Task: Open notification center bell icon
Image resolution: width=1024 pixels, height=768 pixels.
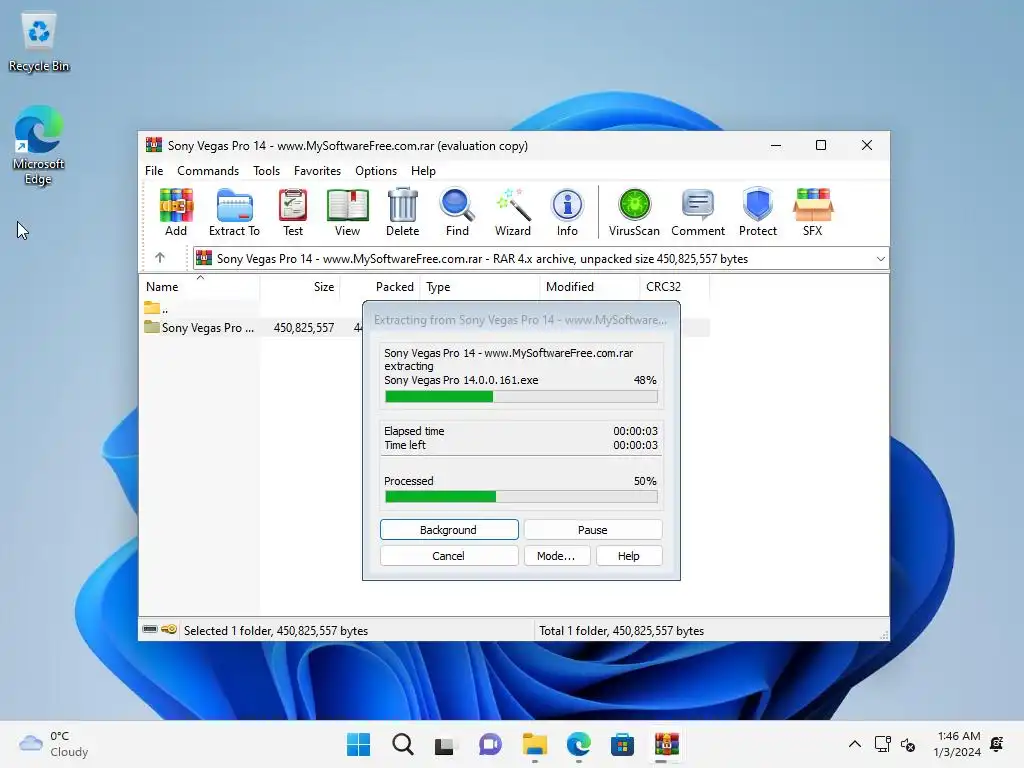Action: pos(997,744)
